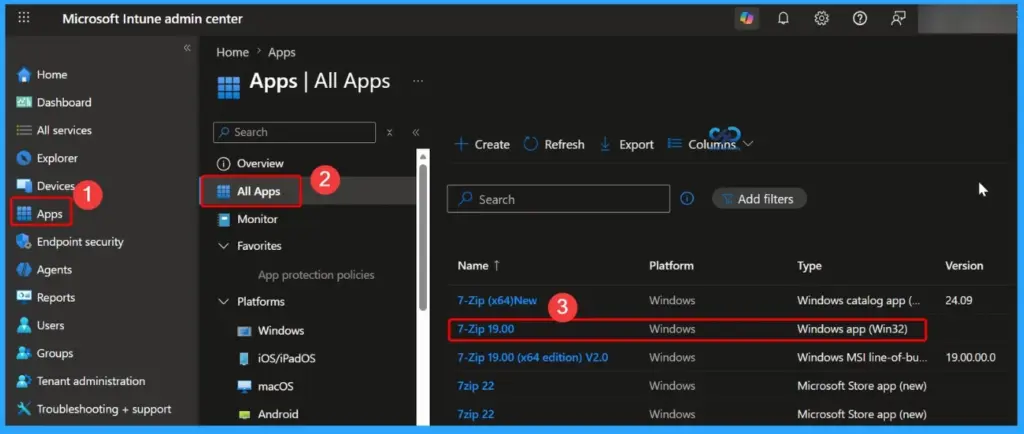Click the Apps breadcrumb link

pyautogui.click(x=281, y=52)
